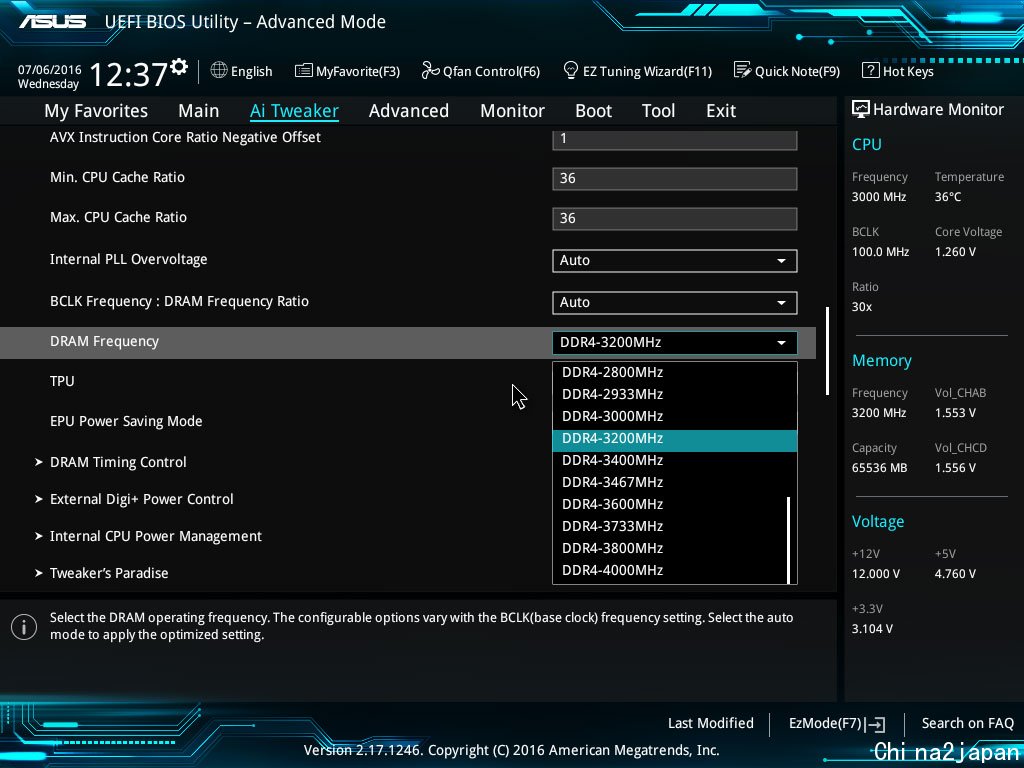Viewport: 1024px width, 768px height.
Task: Click the 07/06/2016 date
Action: pyautogui.click(x=50, y=70)
